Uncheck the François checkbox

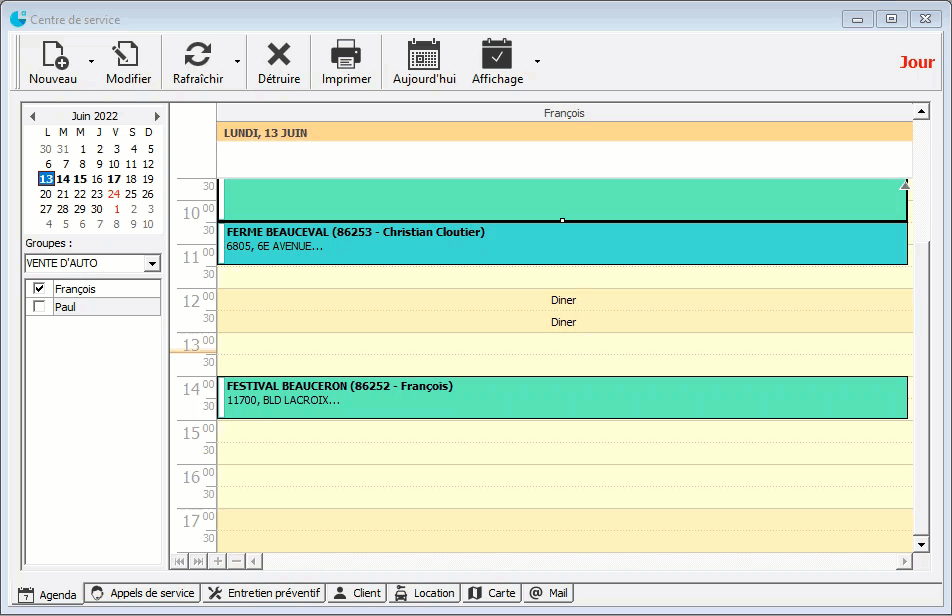tap(39, 289)
